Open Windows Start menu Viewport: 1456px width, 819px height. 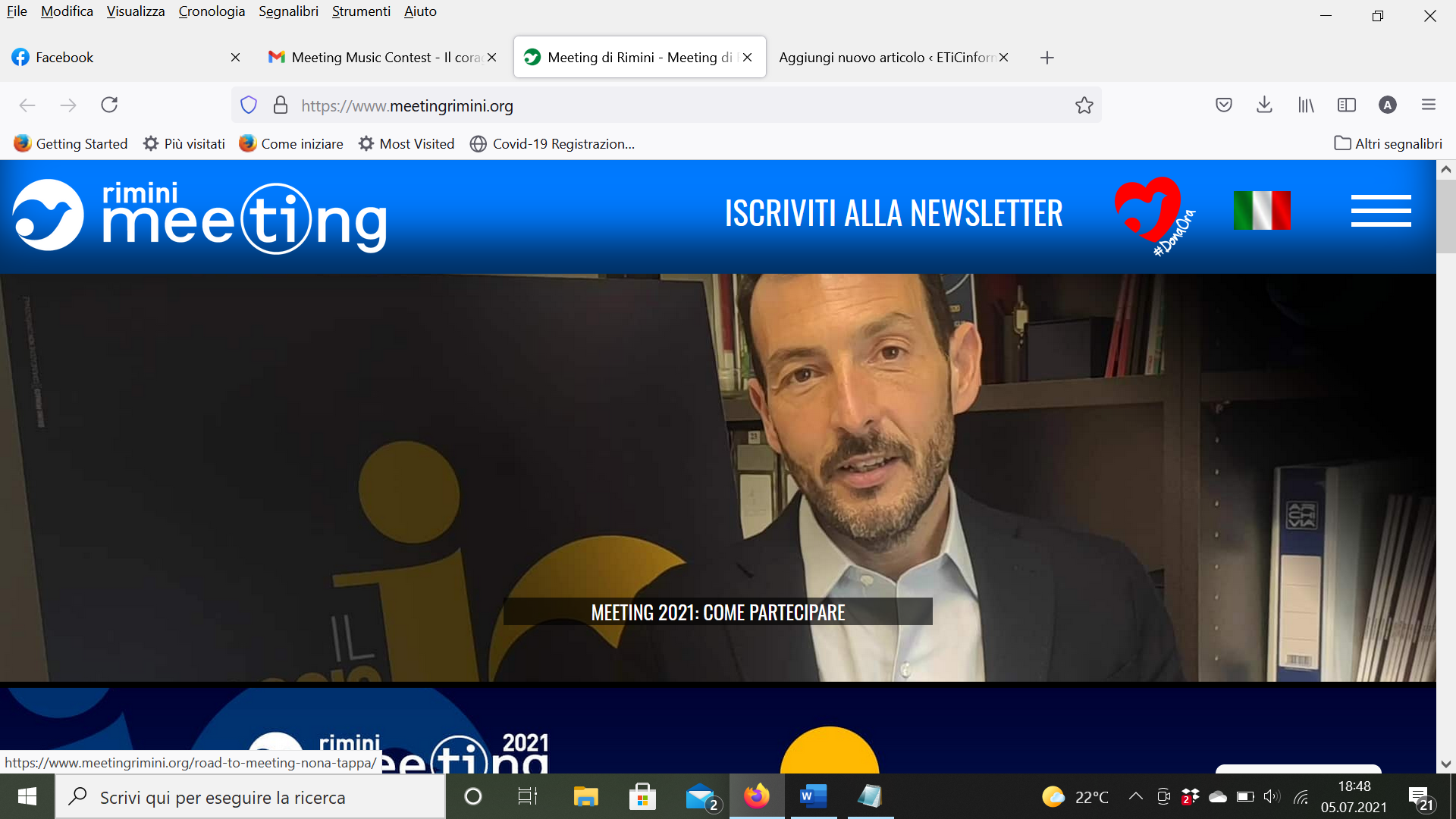27,796
